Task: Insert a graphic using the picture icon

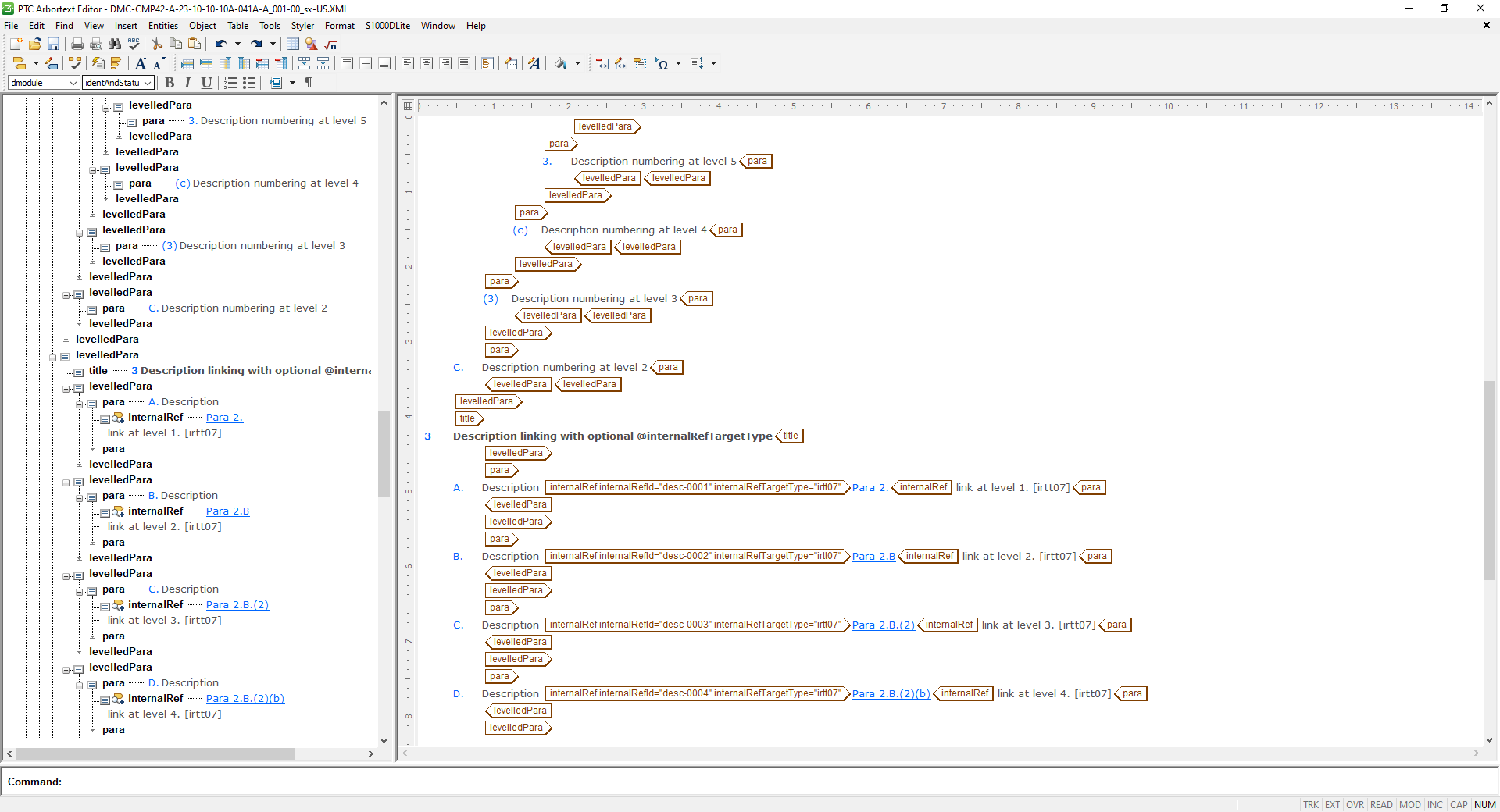Action: [310, 44]
